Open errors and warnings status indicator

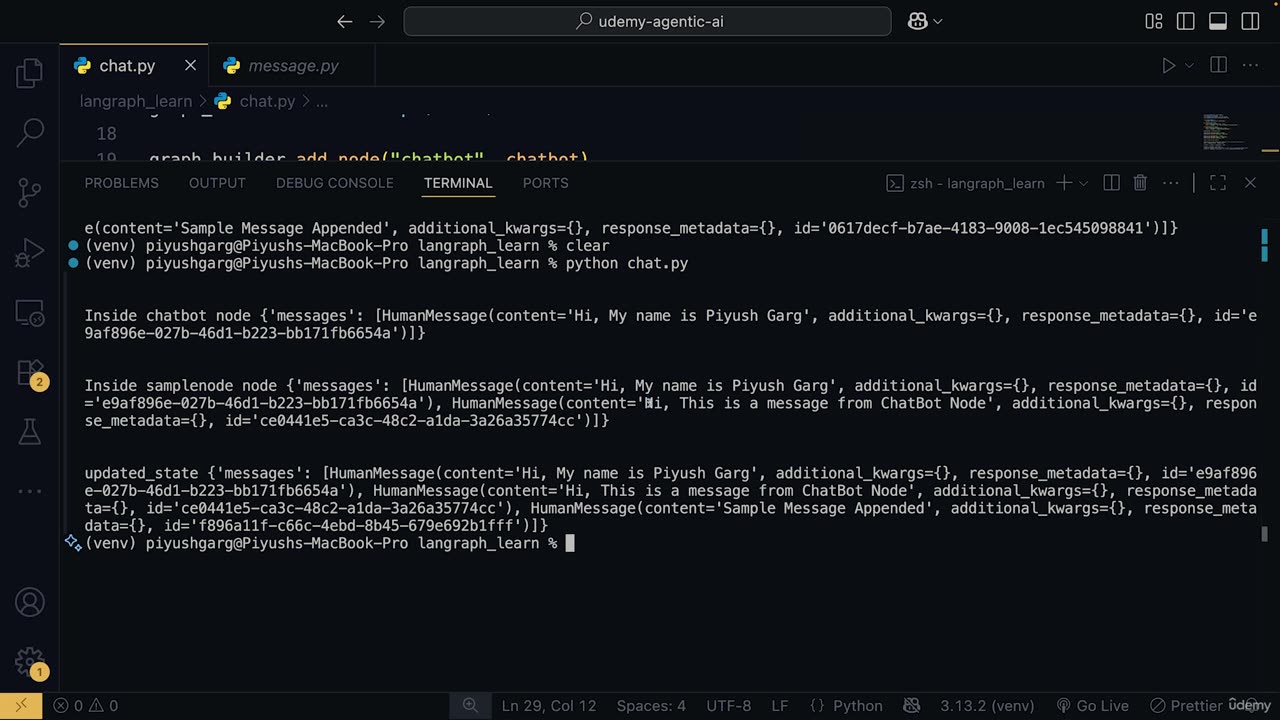(85, 705)
